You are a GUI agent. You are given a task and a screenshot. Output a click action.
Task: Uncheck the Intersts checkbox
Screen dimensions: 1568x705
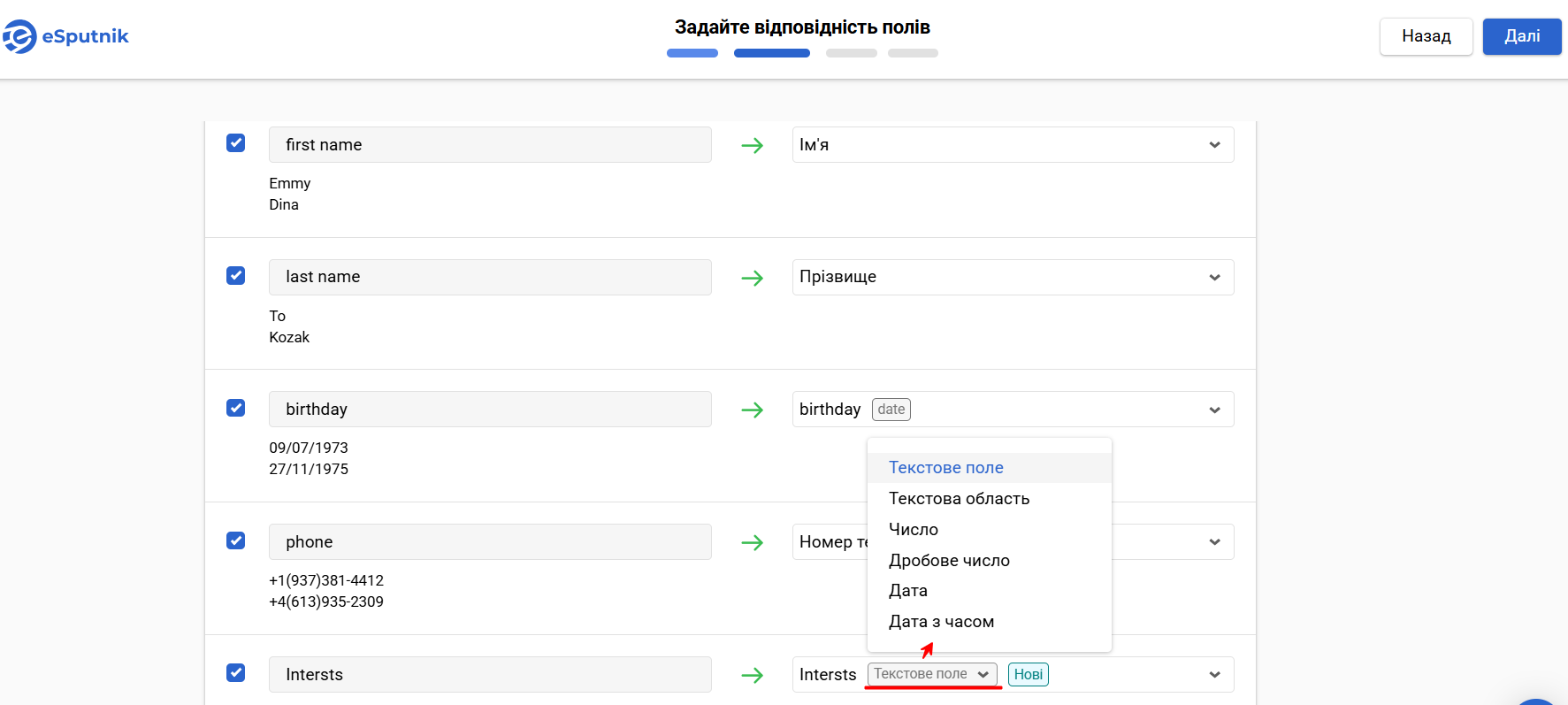click(236, 672)
